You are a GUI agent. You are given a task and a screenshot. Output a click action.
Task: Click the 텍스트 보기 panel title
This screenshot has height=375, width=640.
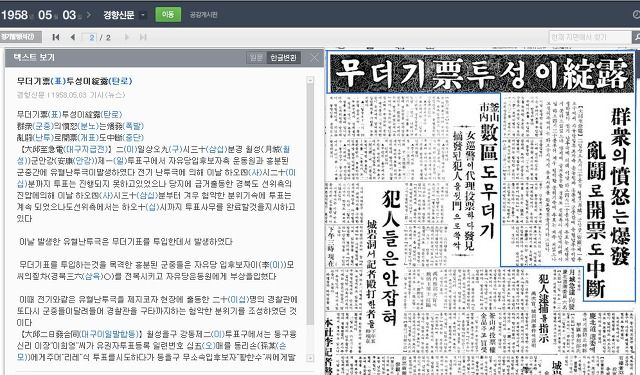[34, 58]
